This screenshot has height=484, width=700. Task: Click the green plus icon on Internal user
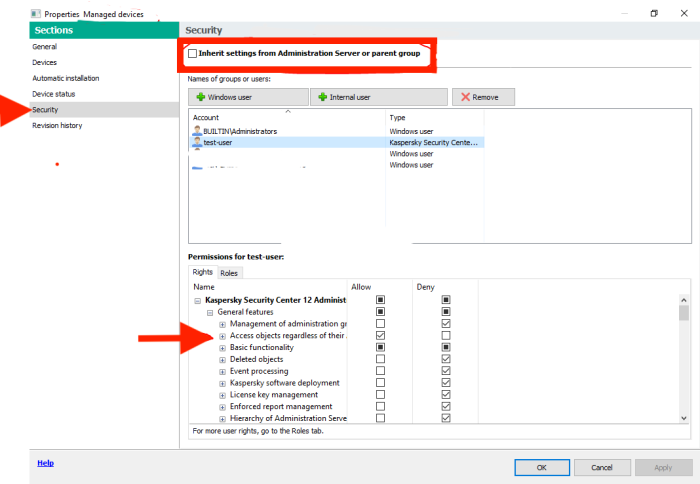click(x=323, y=97)
